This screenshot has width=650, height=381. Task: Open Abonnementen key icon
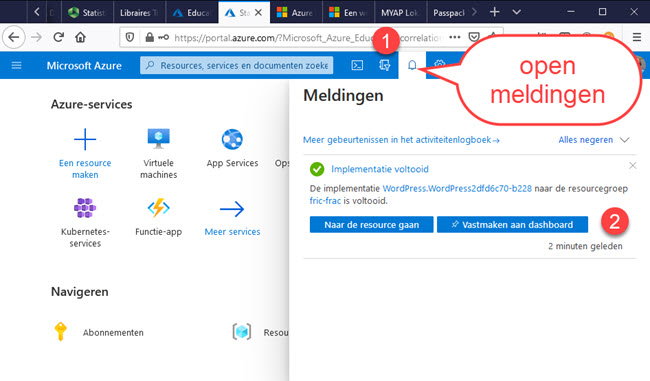pyautogui.click(x=61, y=331)
